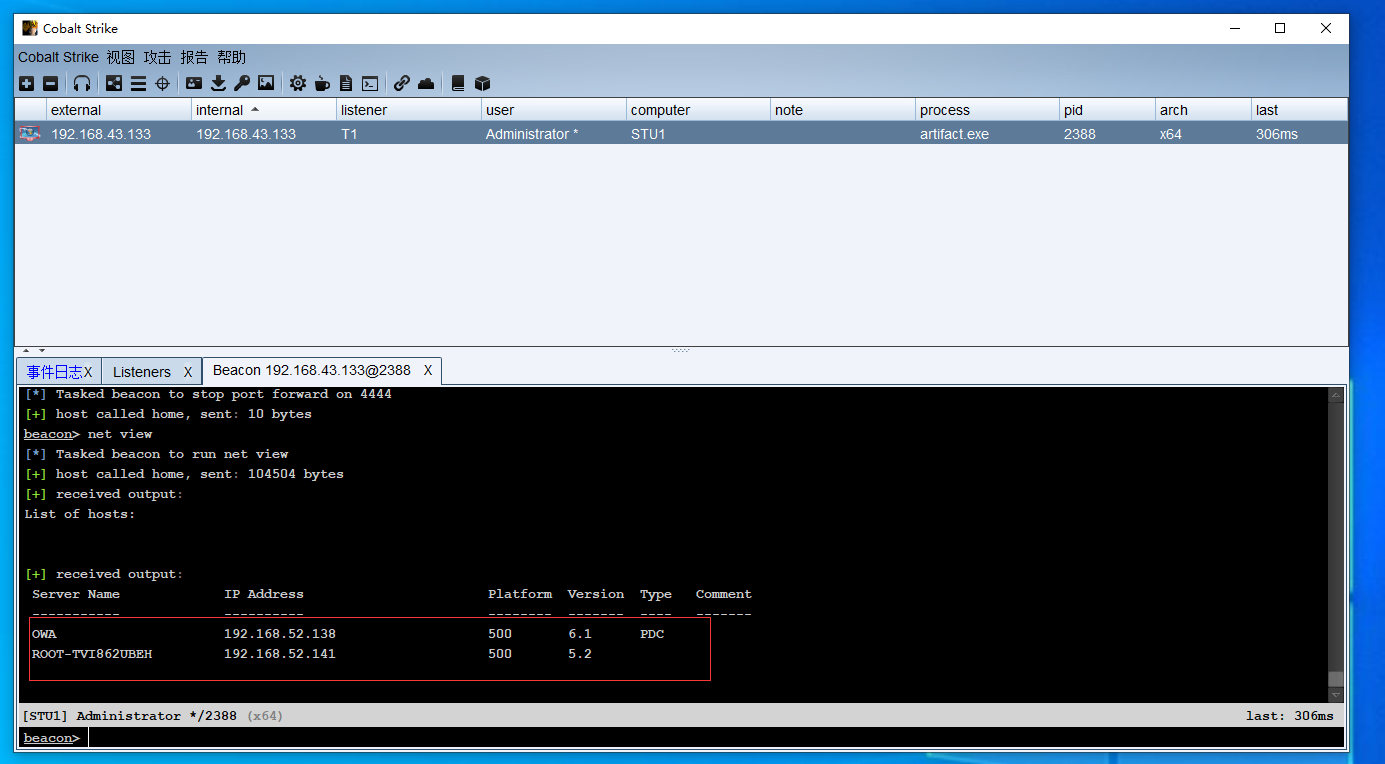Screen dimensions: 1385x764
Task: Click the console scrollbar thumb
Action: [x=1336, y=678]
